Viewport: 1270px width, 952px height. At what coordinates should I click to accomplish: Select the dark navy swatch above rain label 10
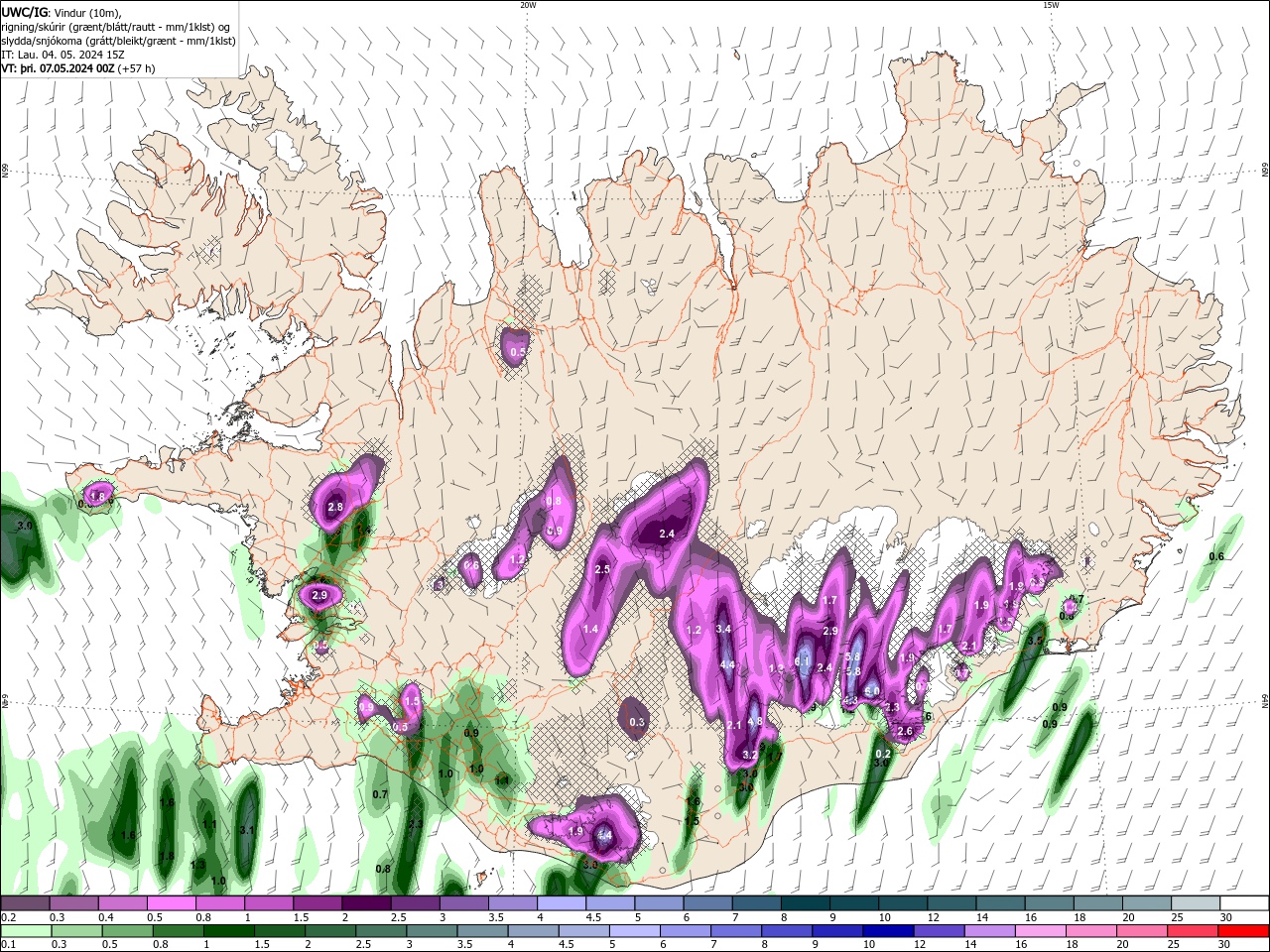click(887, 931)
